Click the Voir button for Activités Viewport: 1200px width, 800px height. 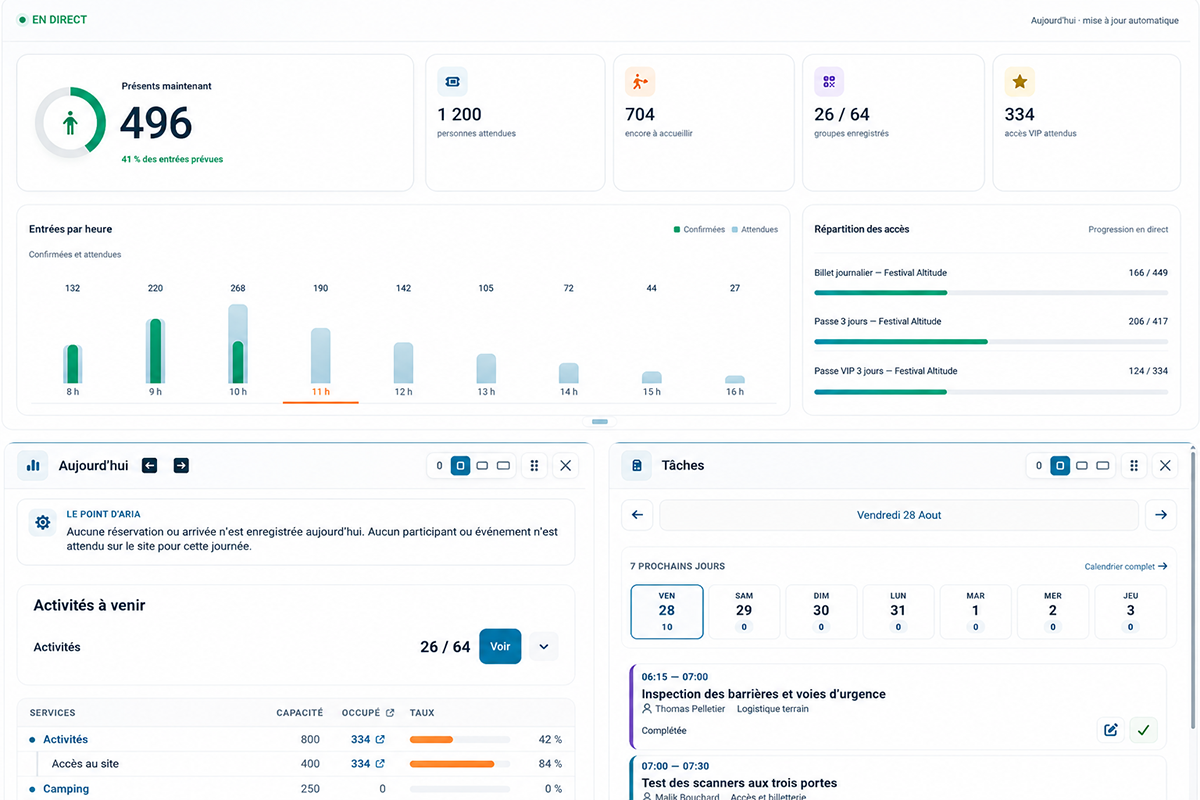coord(500,647)
